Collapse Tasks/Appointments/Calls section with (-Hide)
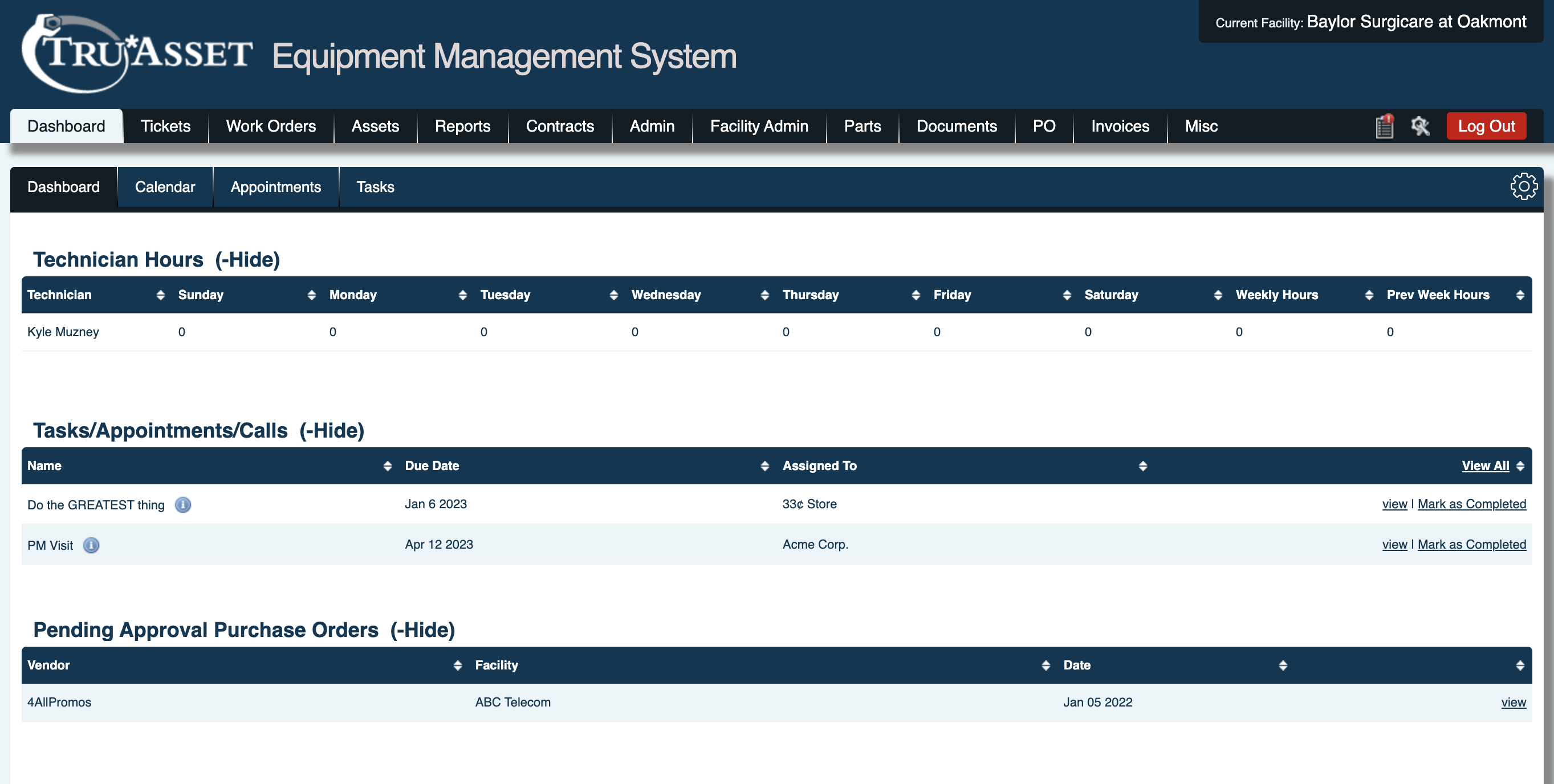 coord(332,431)
